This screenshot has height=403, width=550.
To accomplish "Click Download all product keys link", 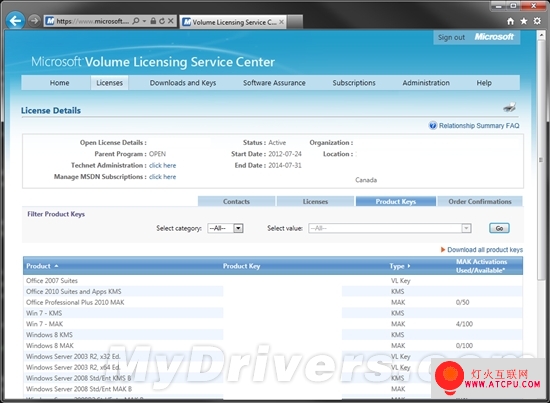I will click(x=485, y=250).
